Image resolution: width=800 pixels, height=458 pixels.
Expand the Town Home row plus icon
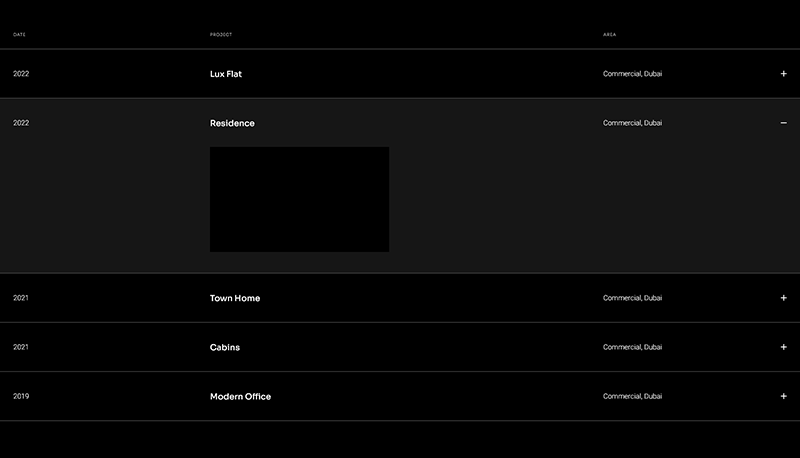783,298
